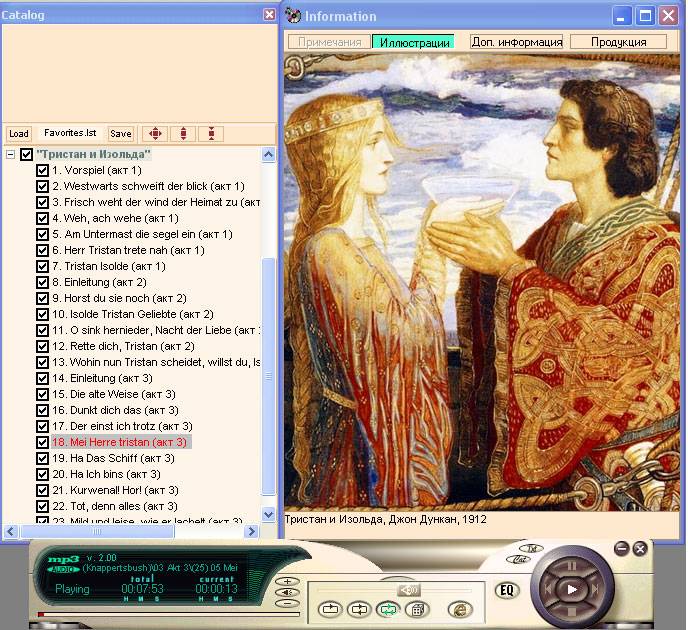Skip to the next track on the dial

pyautogui.click(x=595, y=589)
